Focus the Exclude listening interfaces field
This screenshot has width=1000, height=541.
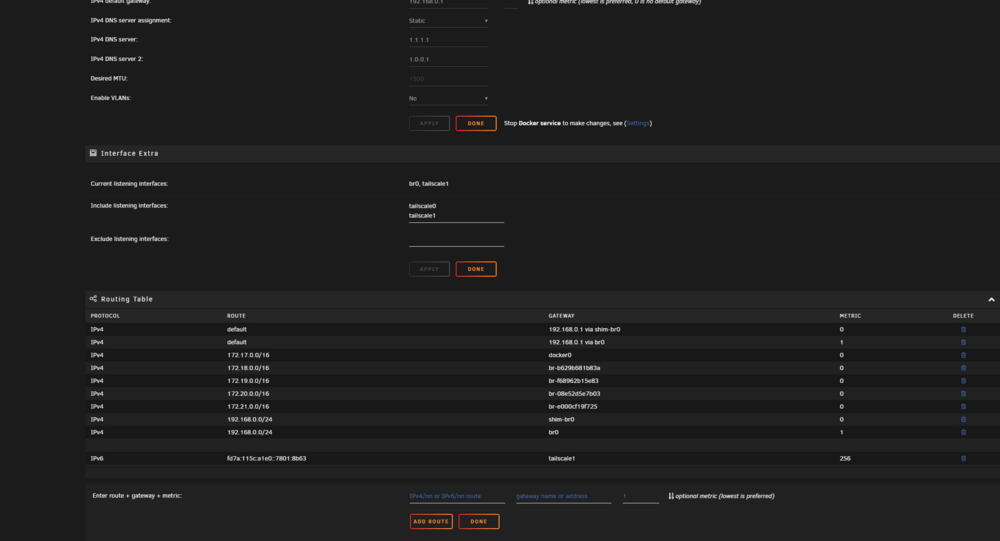pos(456,239)
